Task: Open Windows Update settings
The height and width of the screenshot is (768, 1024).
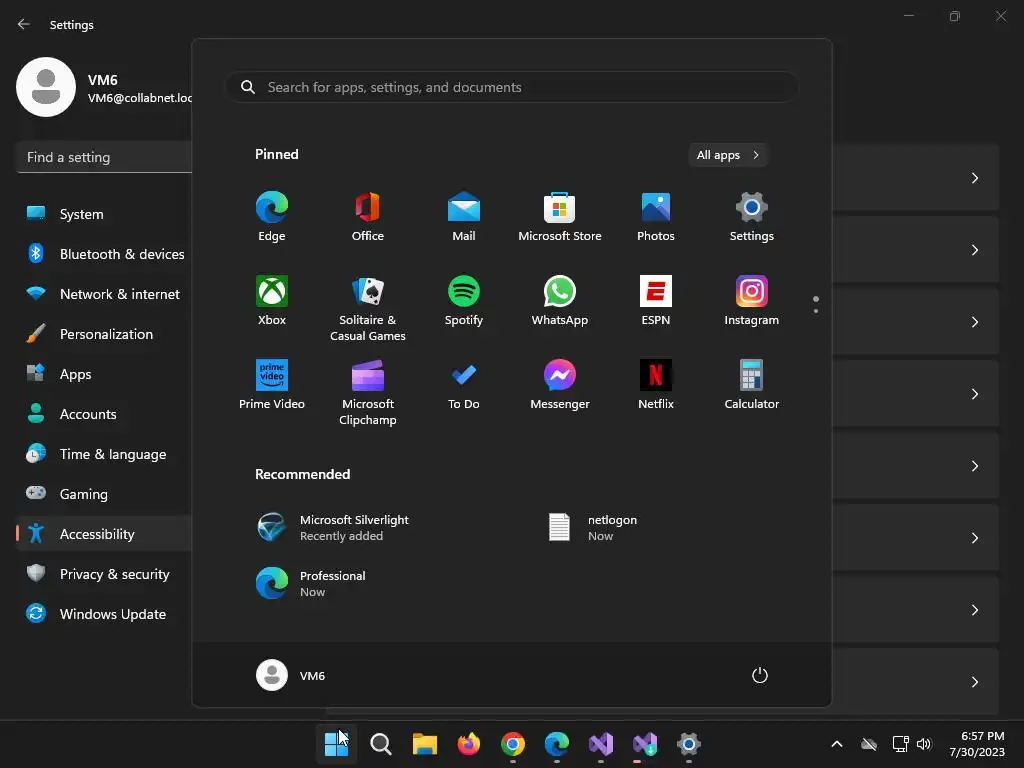Action: [104, 614]
